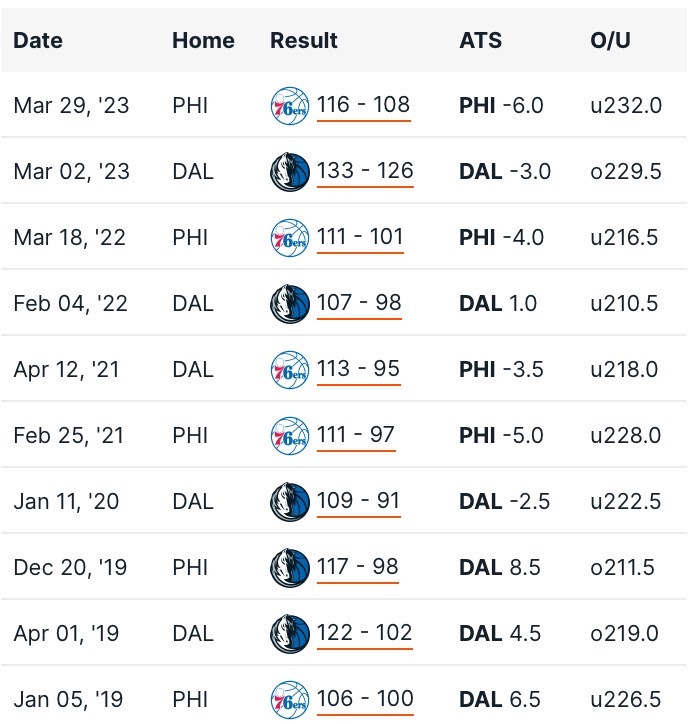Click Mavericks logo in Mar 02, '23 row
693x724 pixels.
289,172
